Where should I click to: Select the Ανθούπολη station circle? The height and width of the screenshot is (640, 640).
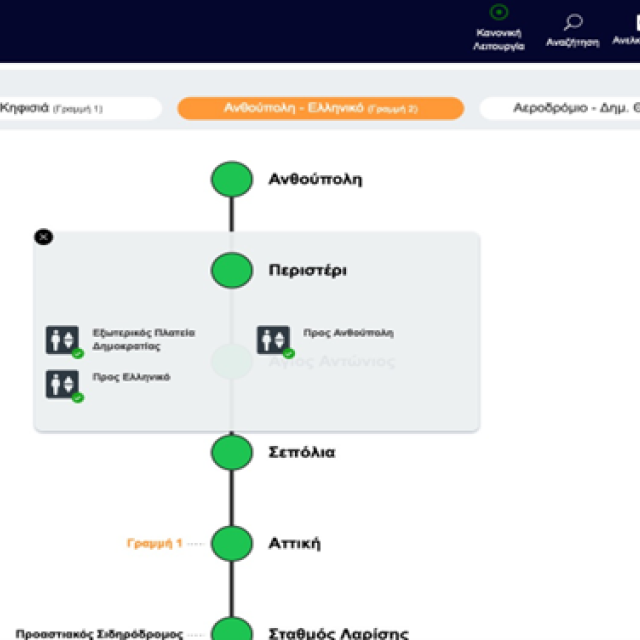(x=231, y=180)
